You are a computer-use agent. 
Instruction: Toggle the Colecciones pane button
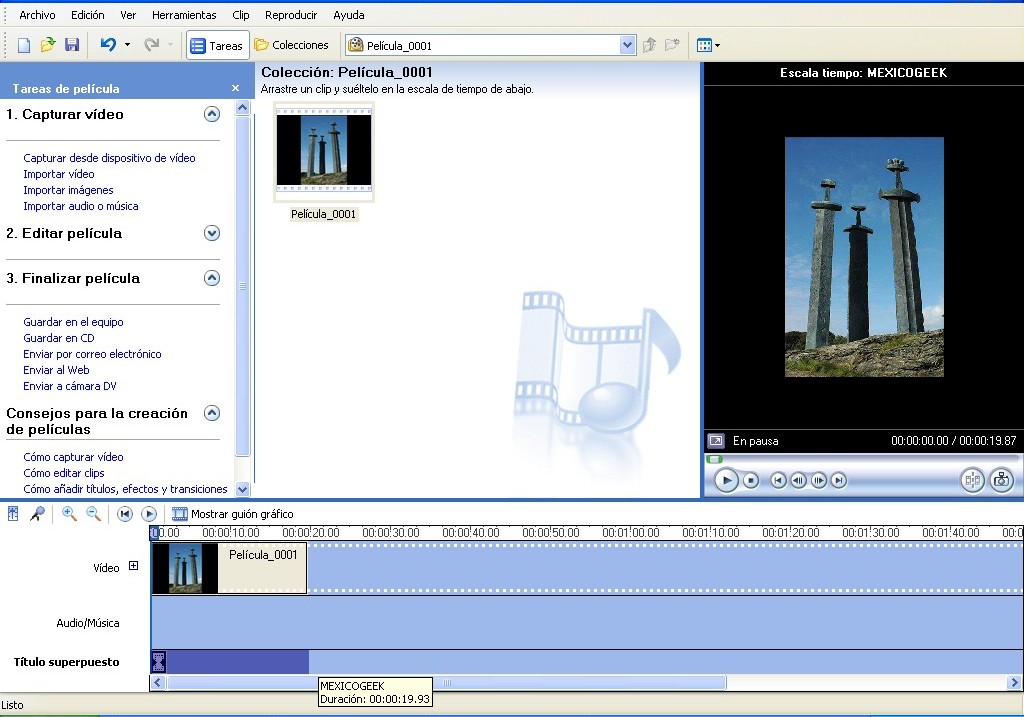tap(292, 45)
